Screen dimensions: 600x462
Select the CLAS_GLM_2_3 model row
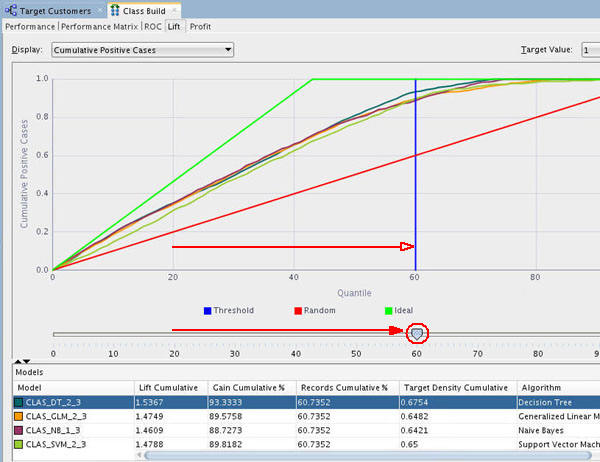[307, 416]
